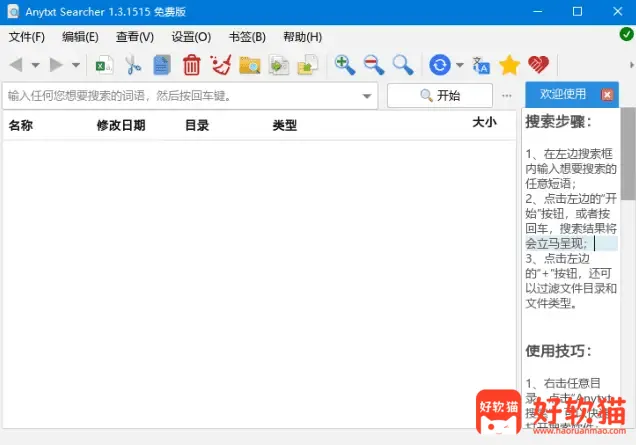Click the 开始 search button
The image size is (636, 445).
(440, 96)
